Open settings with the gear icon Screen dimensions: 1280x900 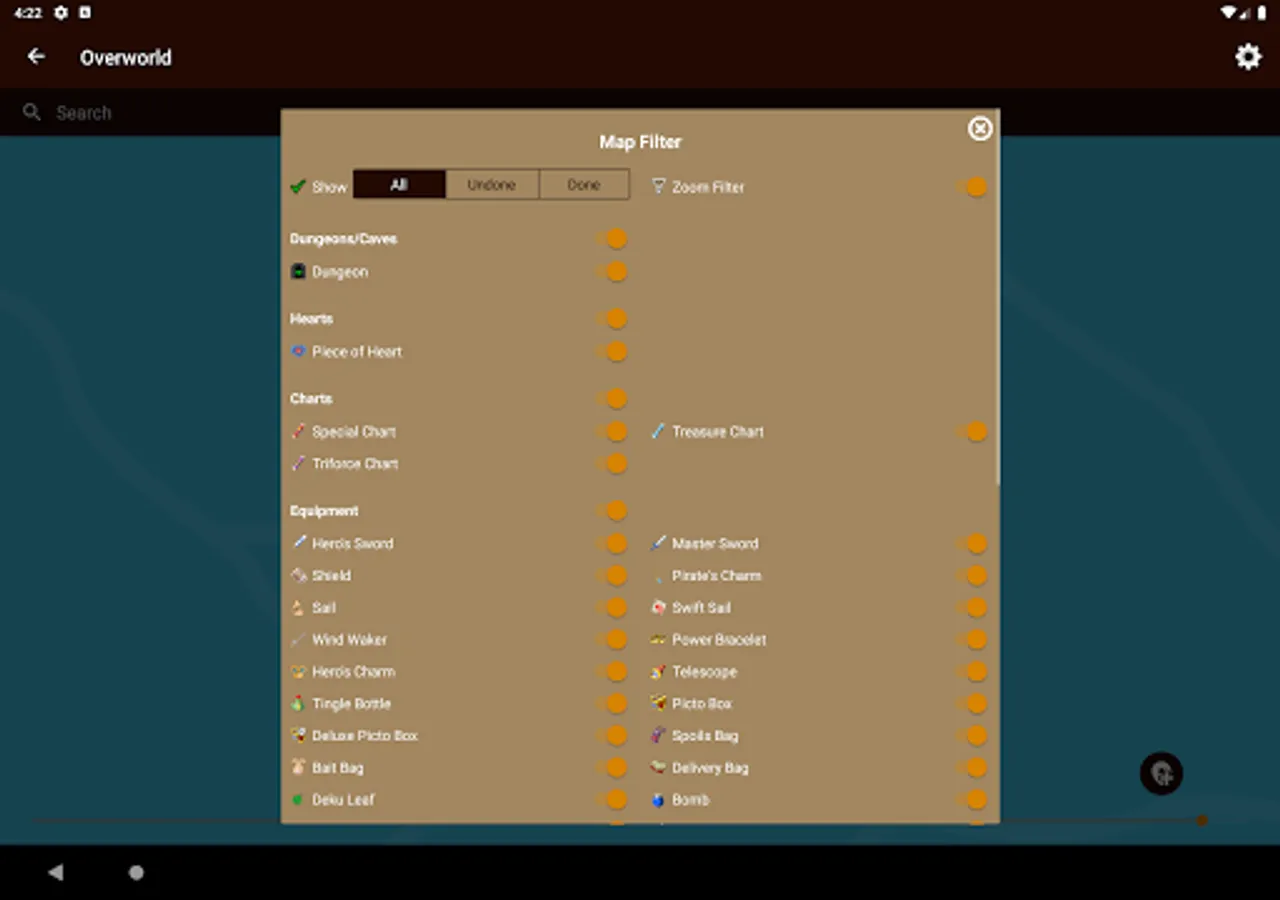(x=1248, y=57)
